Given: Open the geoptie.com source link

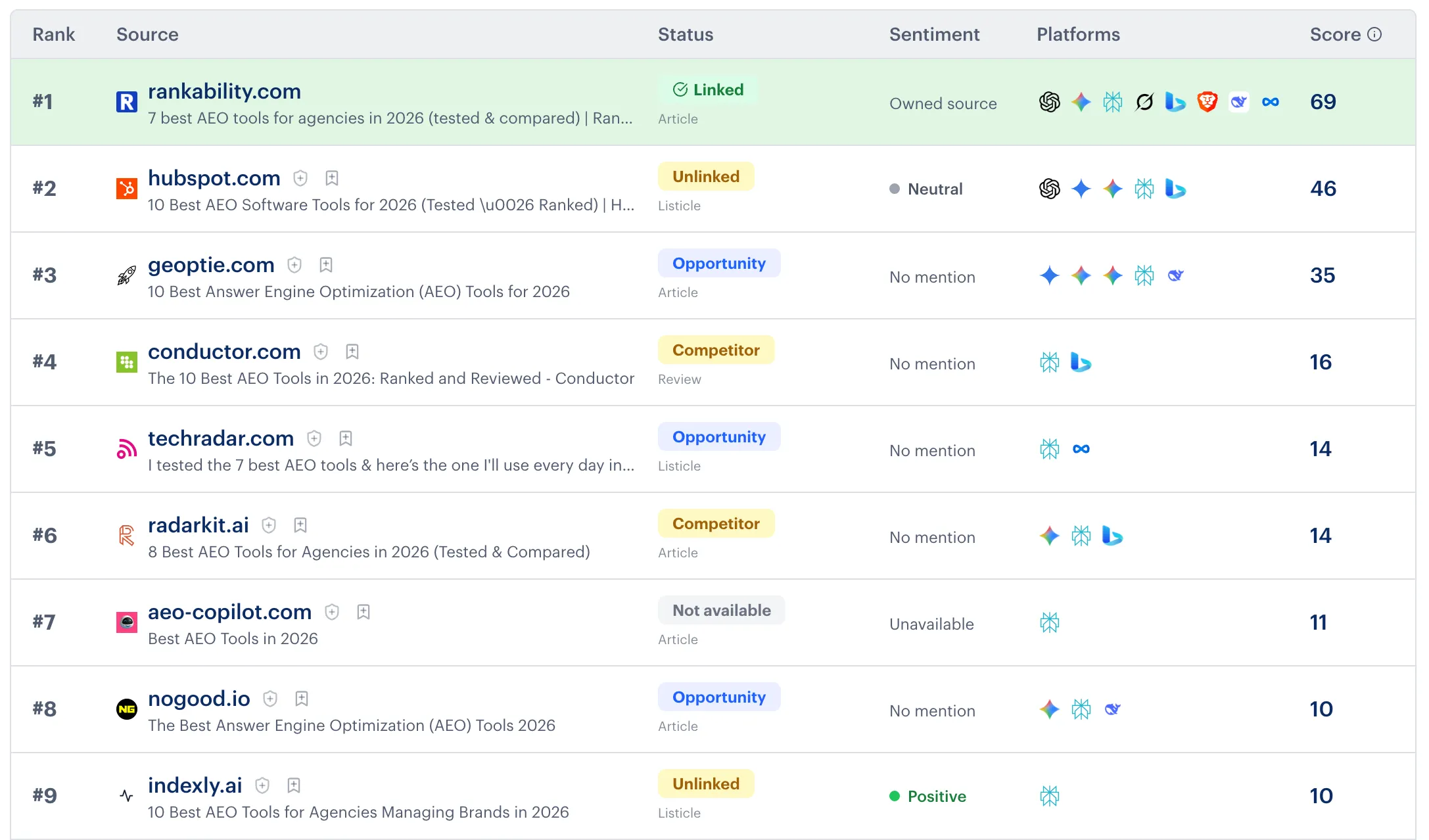Looking at the screenshot, I should pyautogui.click(x=211, y=265).
